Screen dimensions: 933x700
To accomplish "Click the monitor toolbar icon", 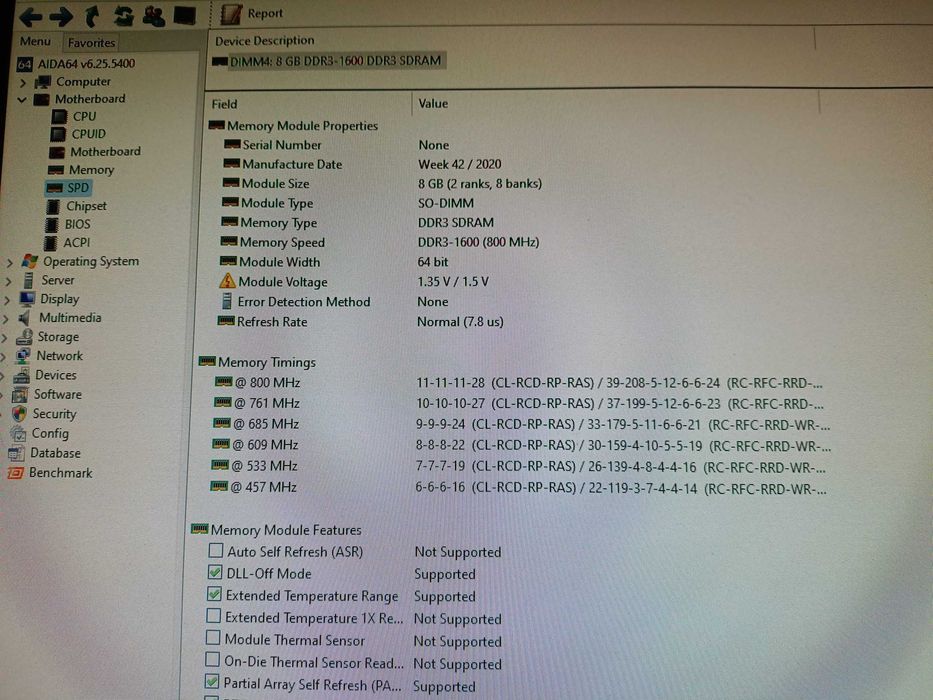I will coord(184,15).
